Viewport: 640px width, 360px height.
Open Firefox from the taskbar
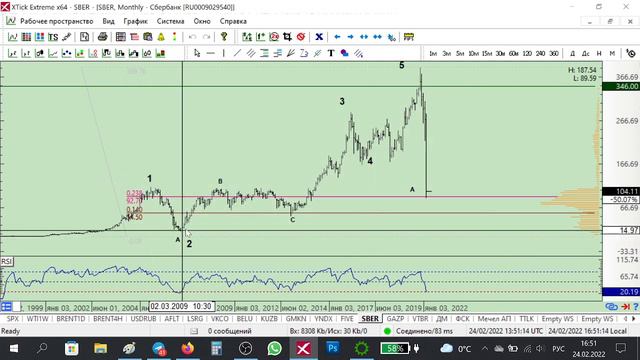click(187, 348)
